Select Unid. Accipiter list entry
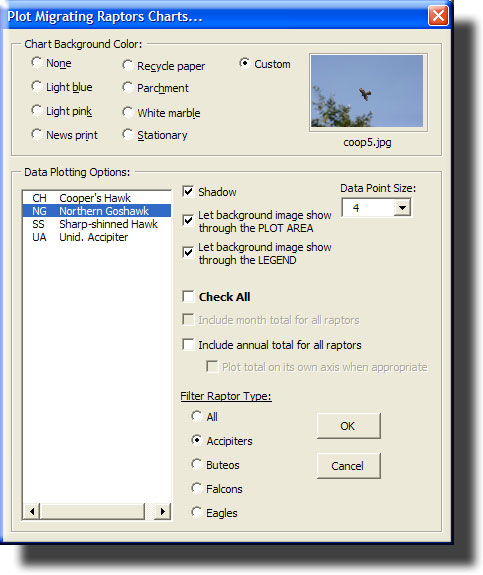 pos(97,237)
